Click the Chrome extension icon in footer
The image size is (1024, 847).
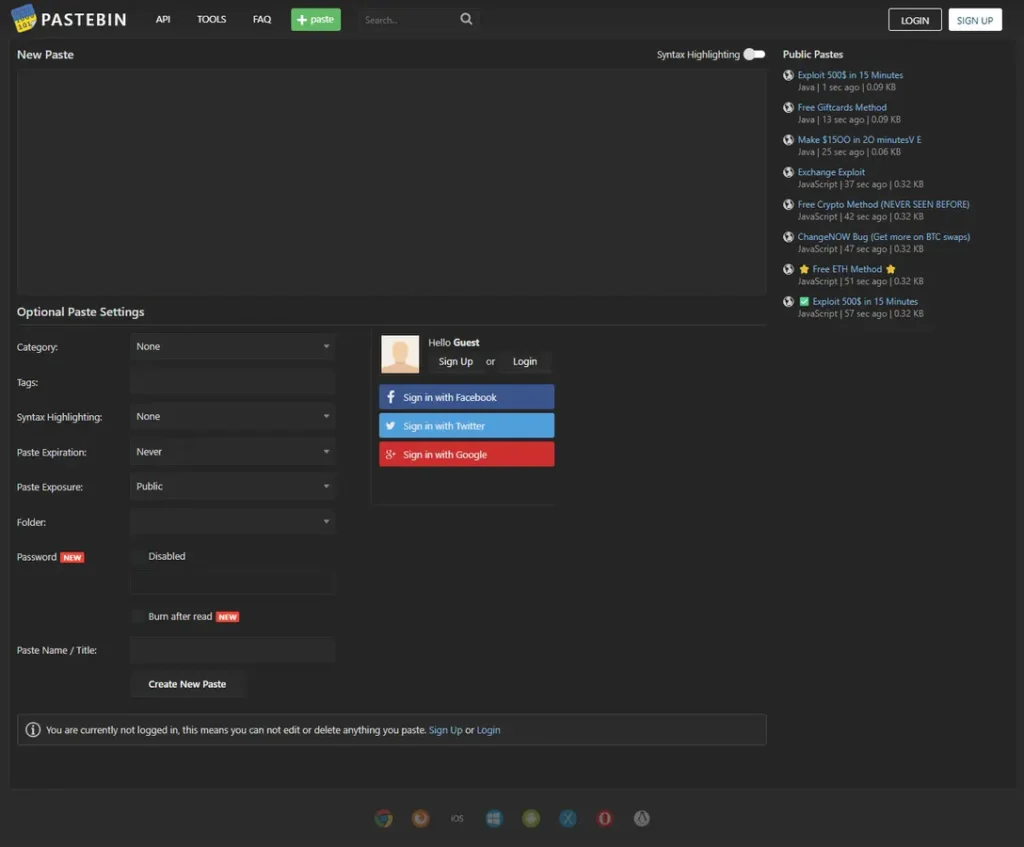point(384,818)
